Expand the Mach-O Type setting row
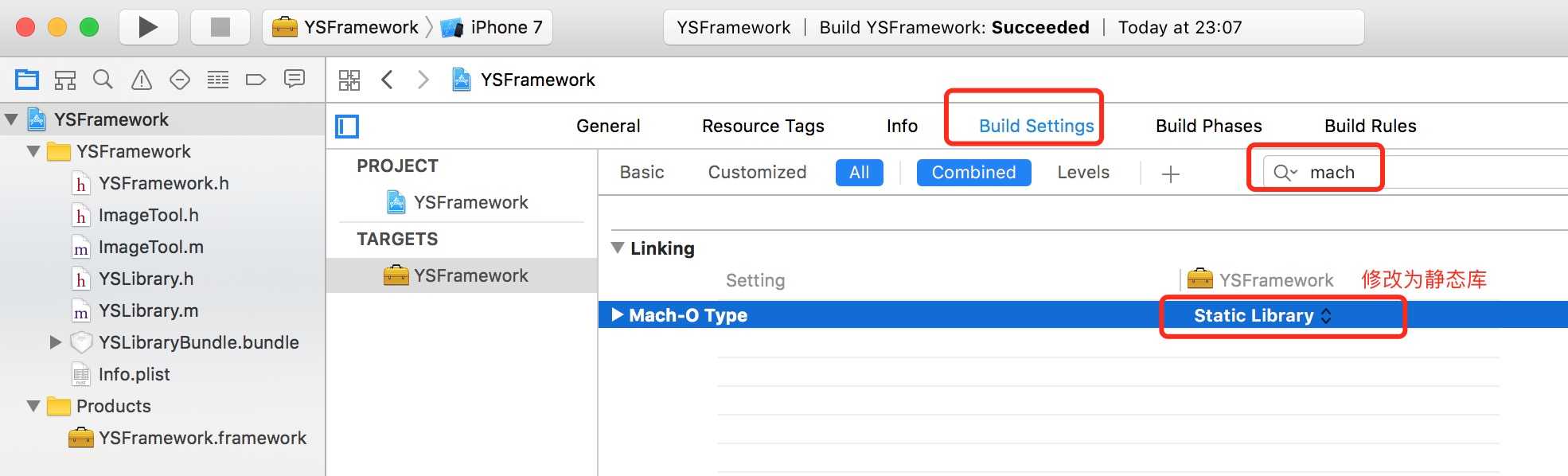 click(617, 315)
